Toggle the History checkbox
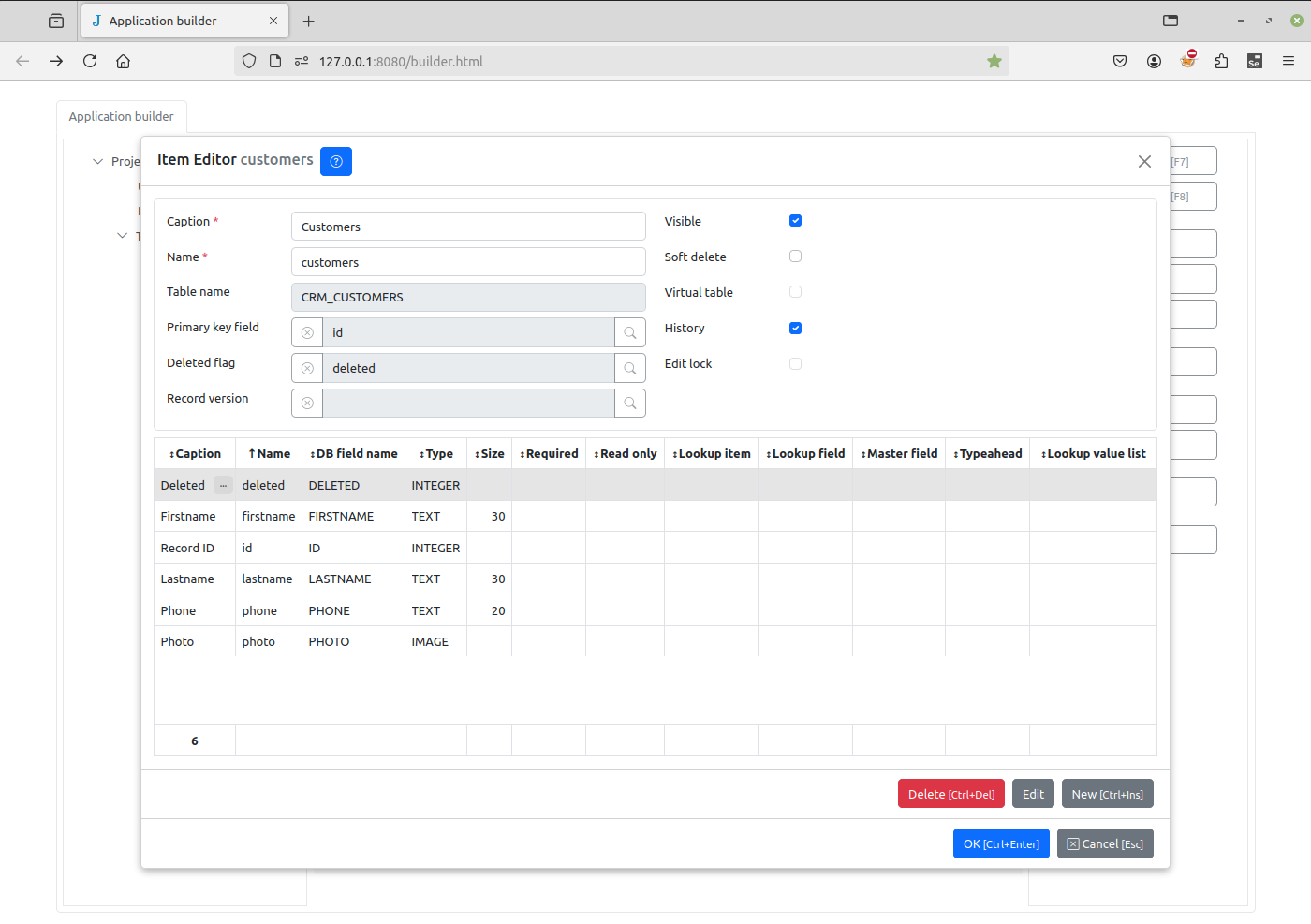Viewport: 1311px width, 924px height. click(795, 329)
